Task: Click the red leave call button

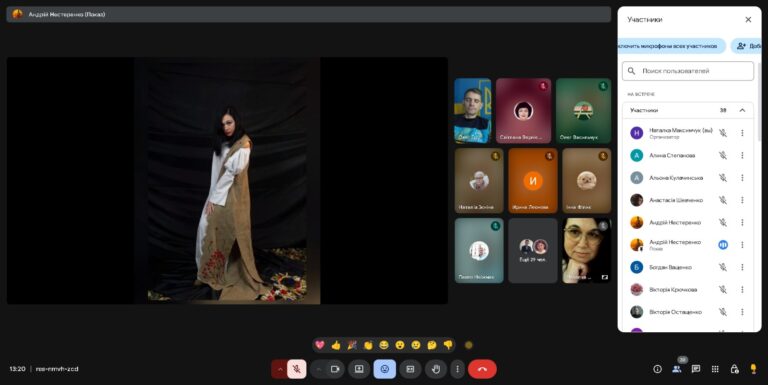Action: [482, 369]
